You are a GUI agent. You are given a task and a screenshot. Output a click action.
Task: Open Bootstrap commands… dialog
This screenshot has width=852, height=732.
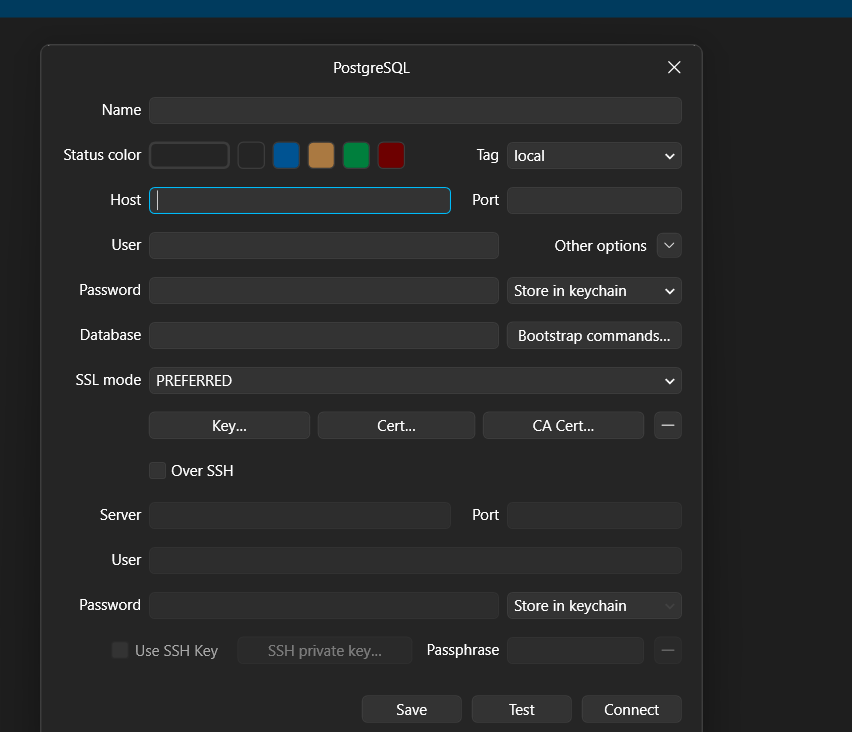coord(594,335)
